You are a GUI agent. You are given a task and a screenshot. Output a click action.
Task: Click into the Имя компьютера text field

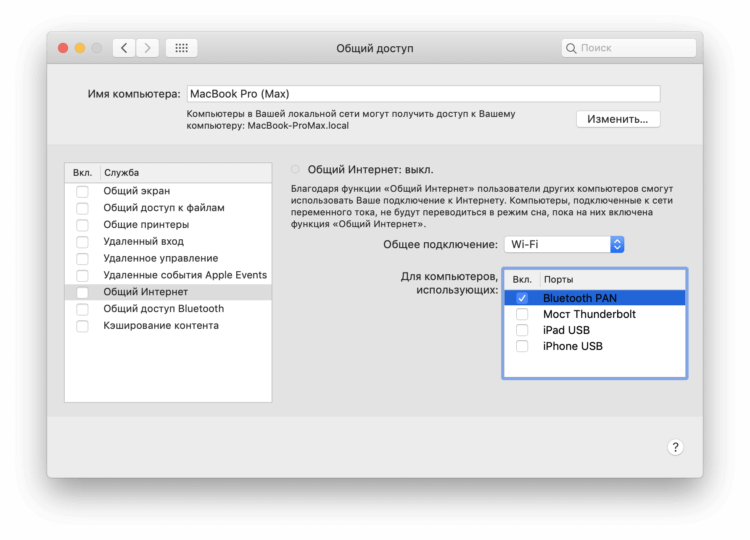click(x=424, y=94)
